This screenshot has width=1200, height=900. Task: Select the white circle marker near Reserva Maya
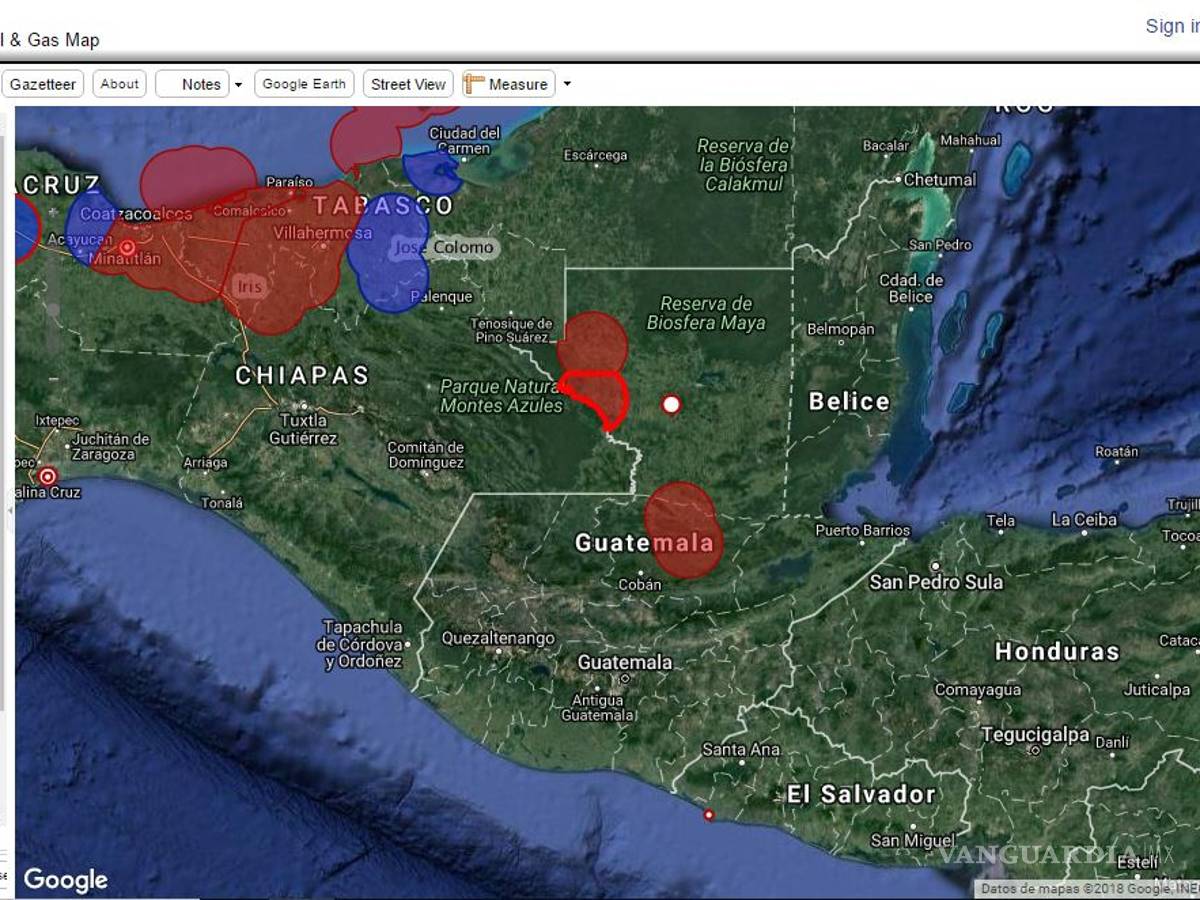671,404
